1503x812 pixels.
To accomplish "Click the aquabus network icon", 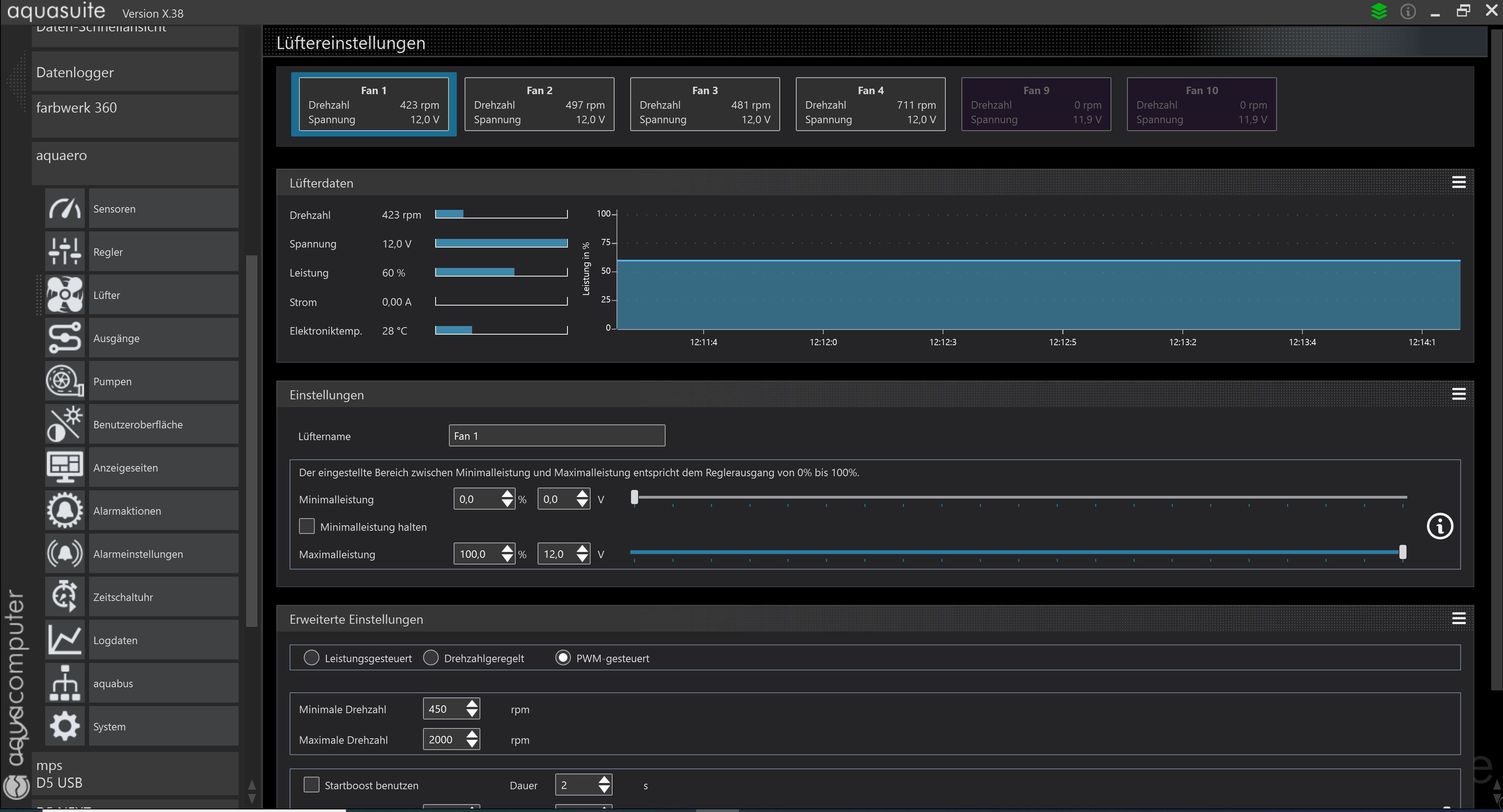I will [x=65, y=683].
